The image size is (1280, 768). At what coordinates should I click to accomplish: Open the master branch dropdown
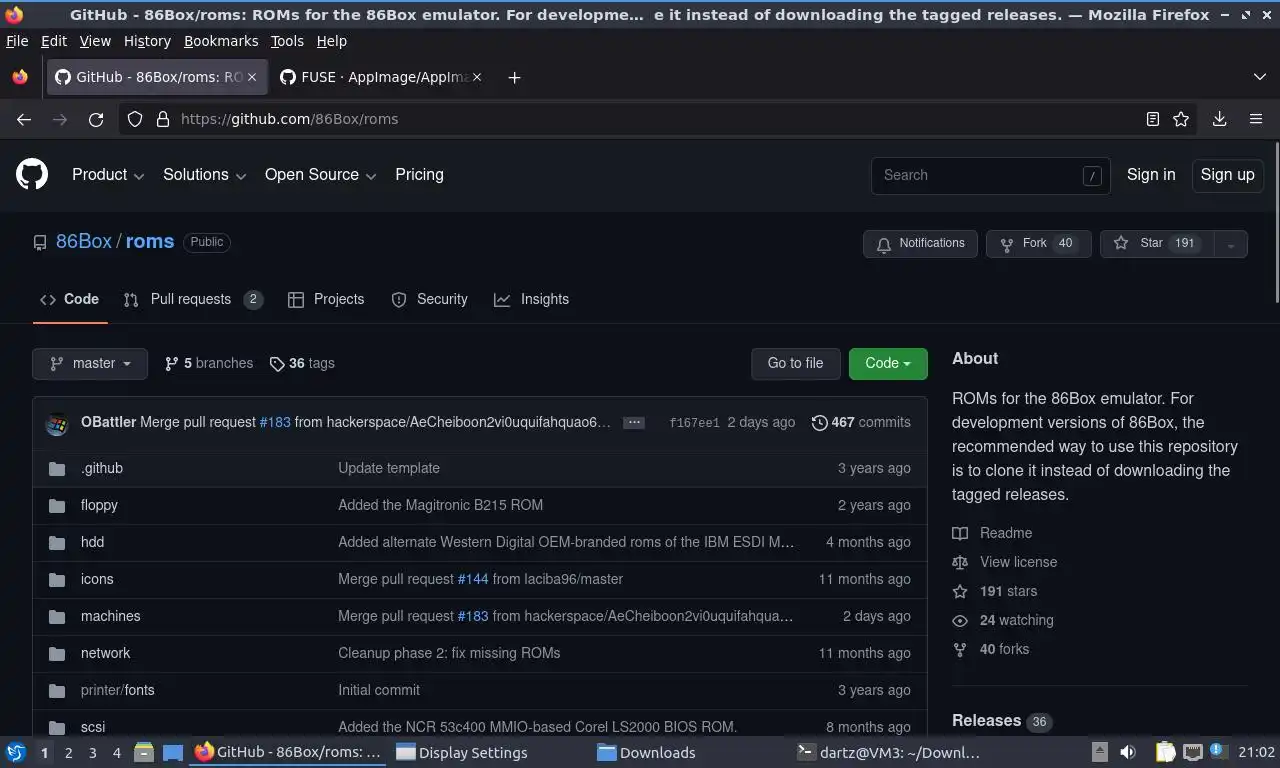pos(90,364)
